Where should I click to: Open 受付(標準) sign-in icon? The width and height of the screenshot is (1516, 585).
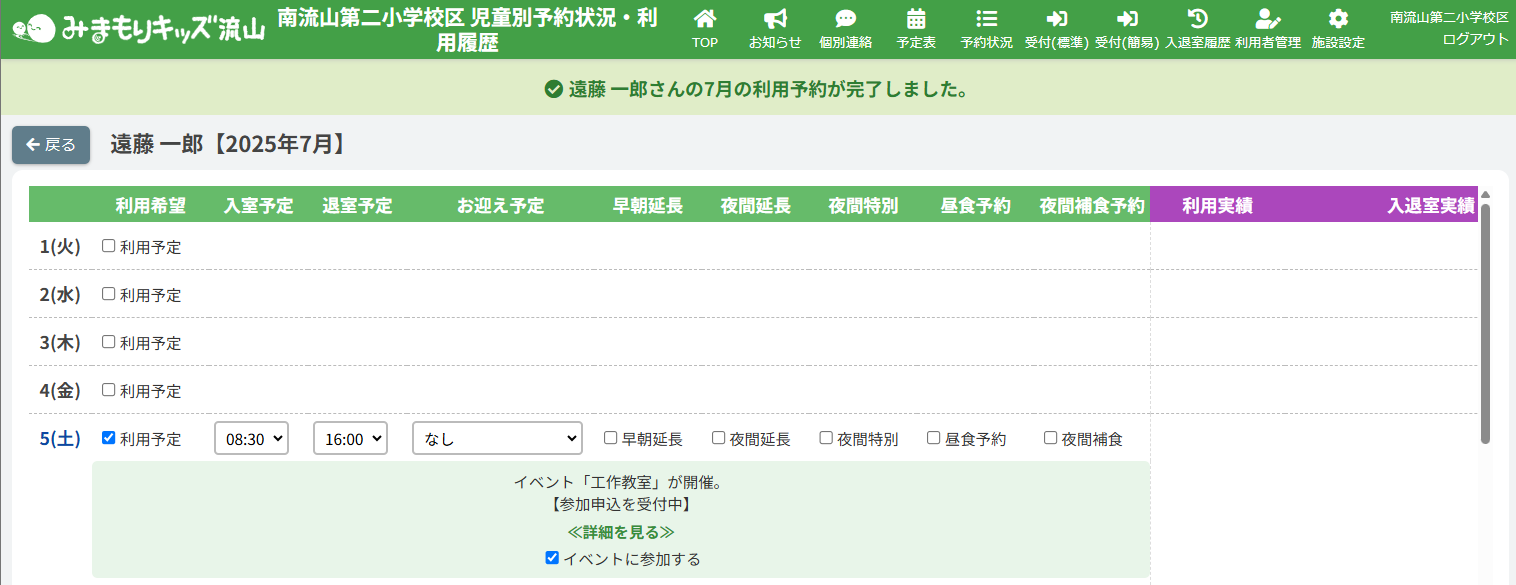coord(1056,20)
